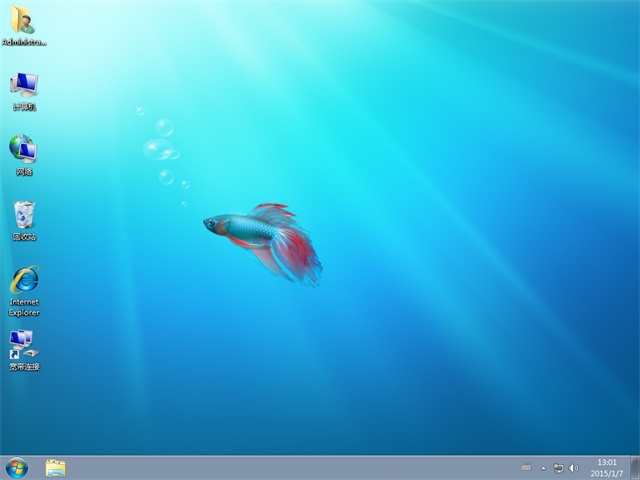
Task: Open the volume speaker tray control
Action: 573,468
